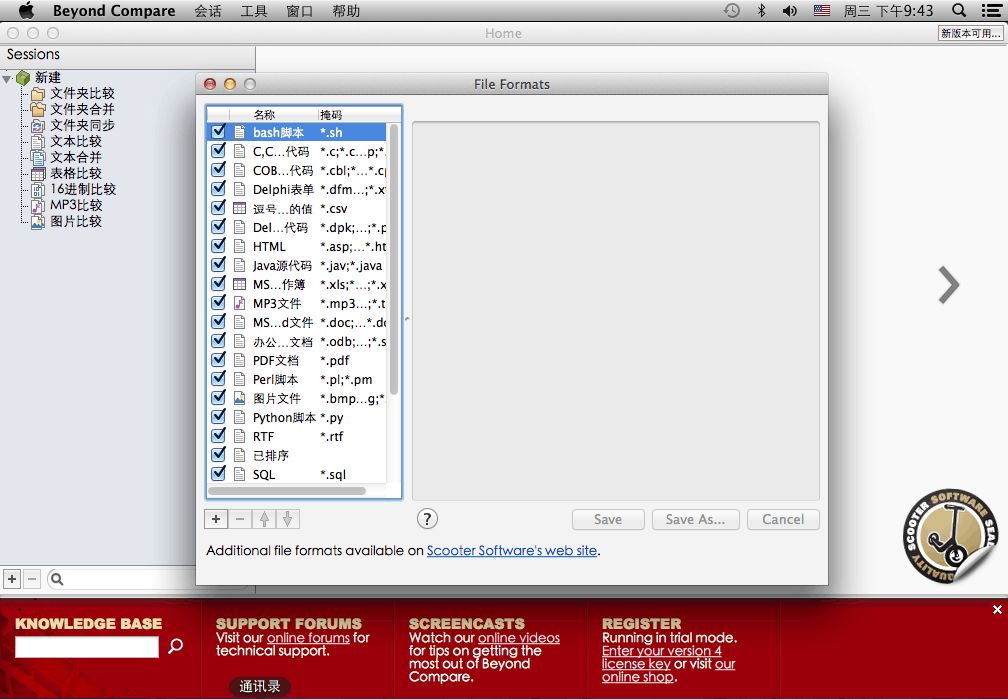Screen dimensions: 1008x699
Task: Click folder merge icon in Sessions tree
Action: [38, 109]
